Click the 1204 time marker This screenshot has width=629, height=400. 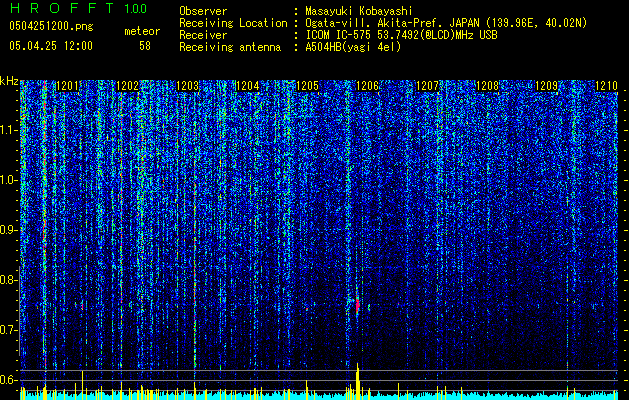[248, 86]
